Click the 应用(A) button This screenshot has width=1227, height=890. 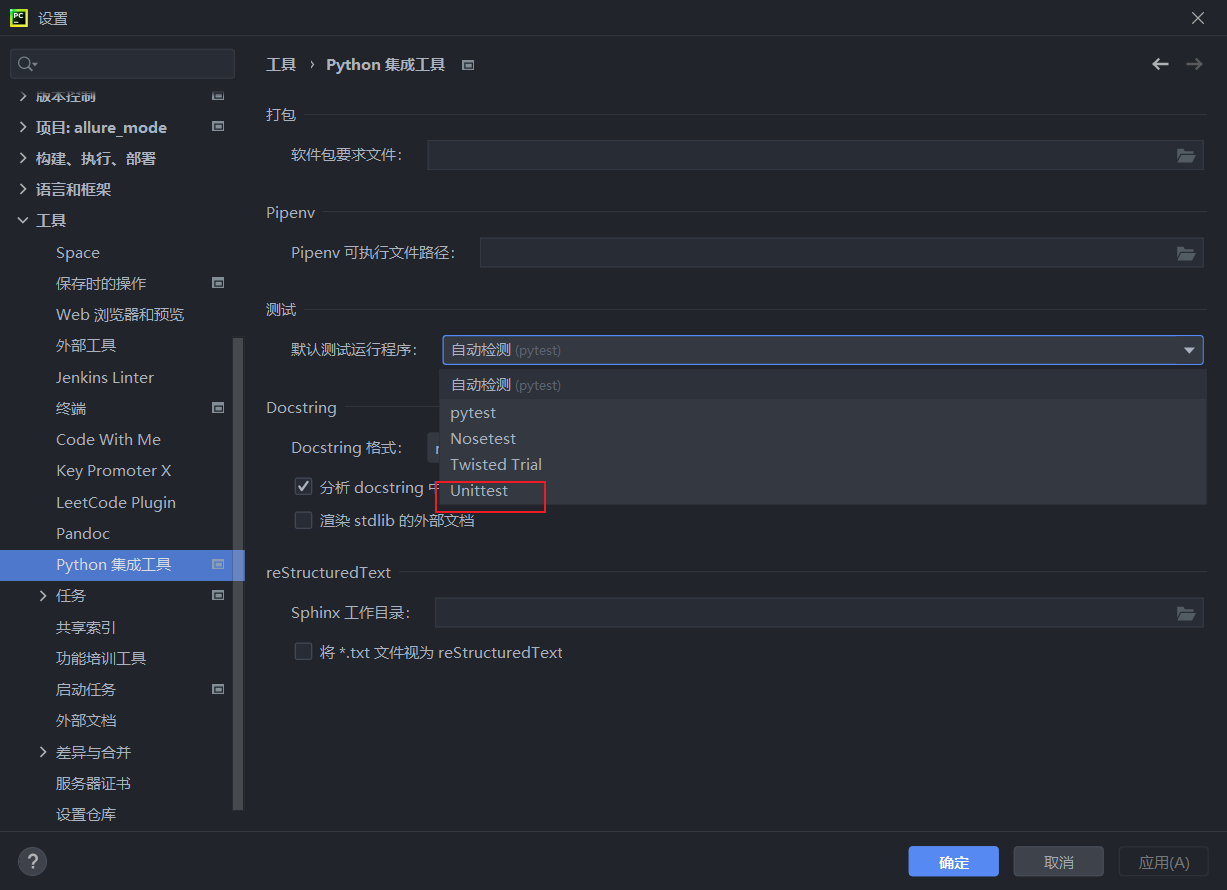(x=1164, y=862)
